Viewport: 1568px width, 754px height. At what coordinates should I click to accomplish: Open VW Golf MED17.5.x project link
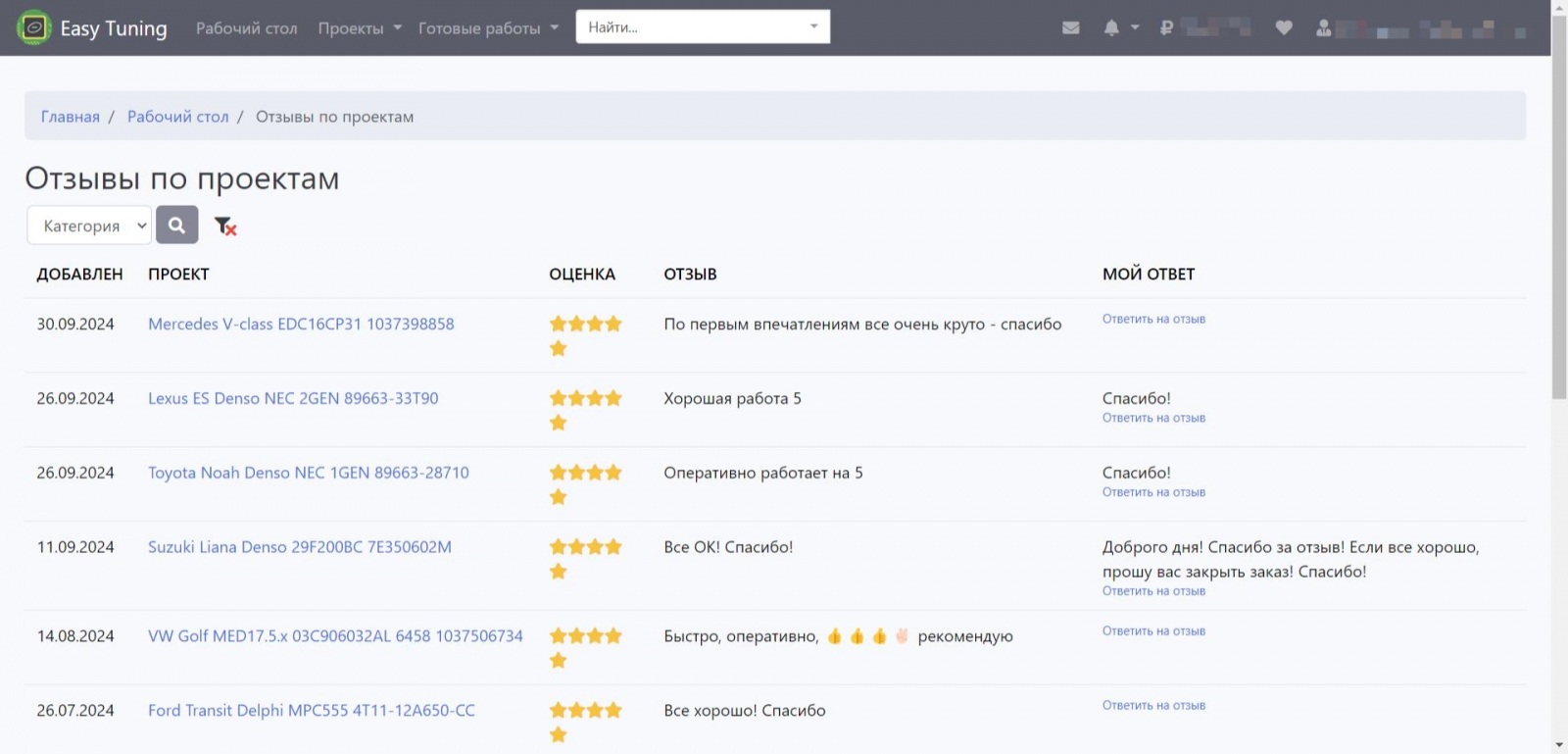tap(335, 635)
